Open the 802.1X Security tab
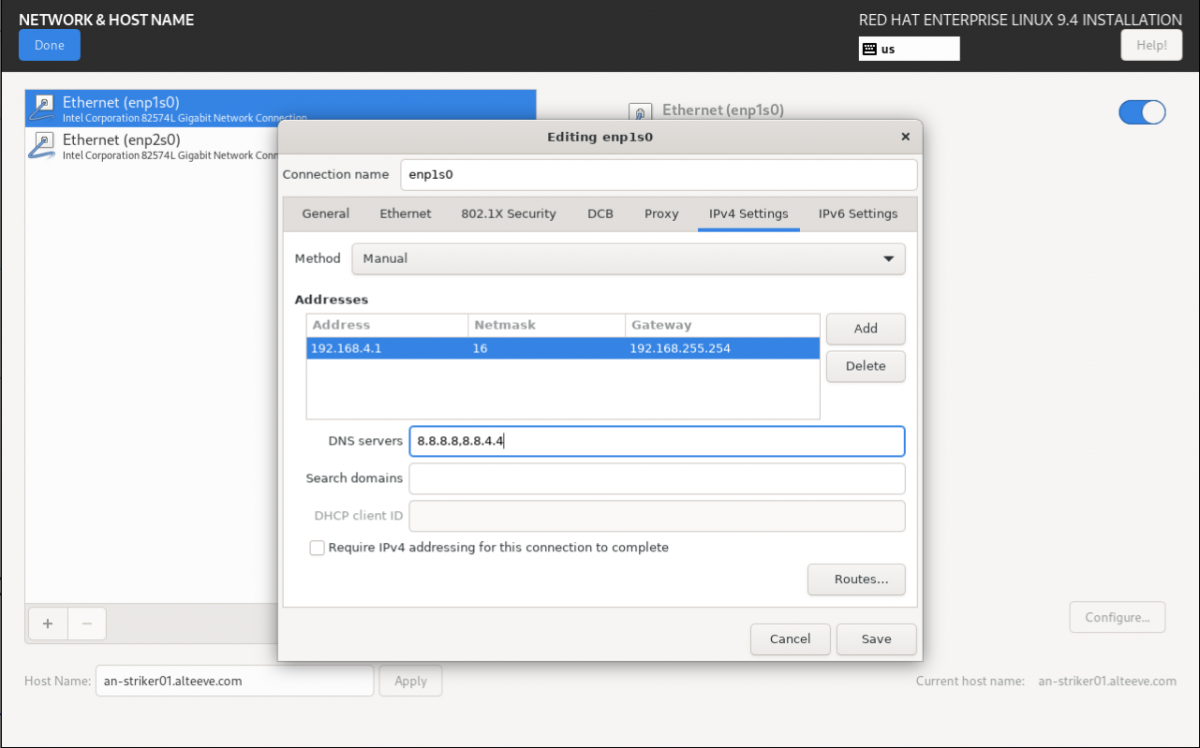The width and height of the screenshot is (1200, 748). [x=508, y=214]
